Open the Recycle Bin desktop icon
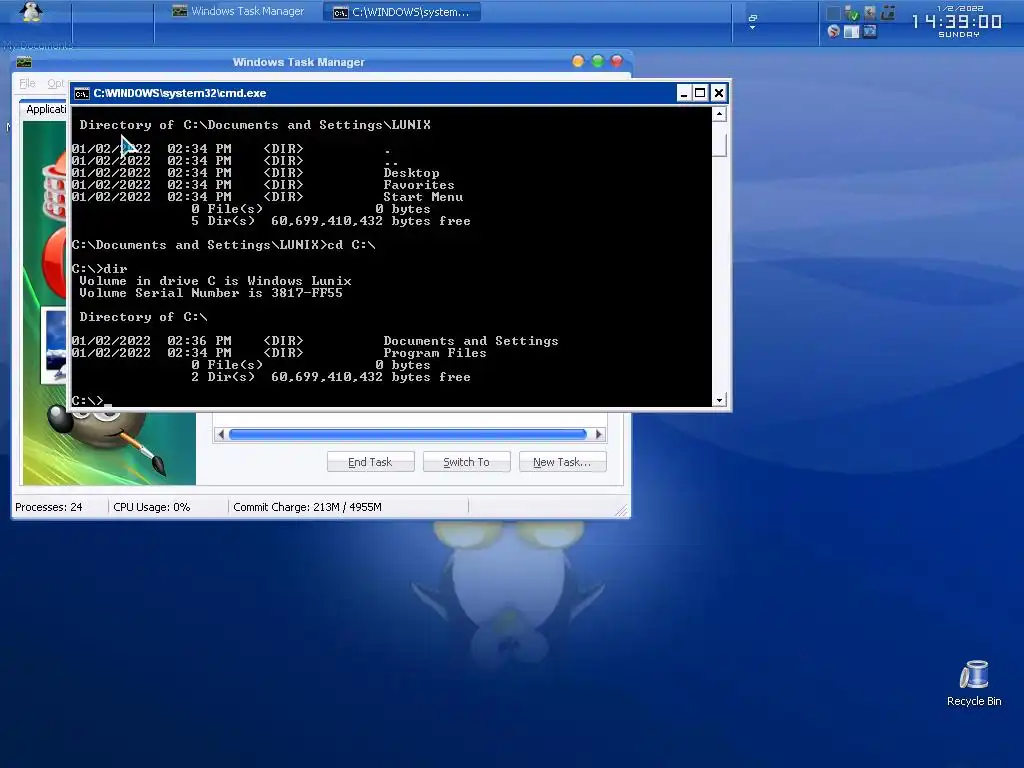1024x768 pixels. click(x=974, y=675)
